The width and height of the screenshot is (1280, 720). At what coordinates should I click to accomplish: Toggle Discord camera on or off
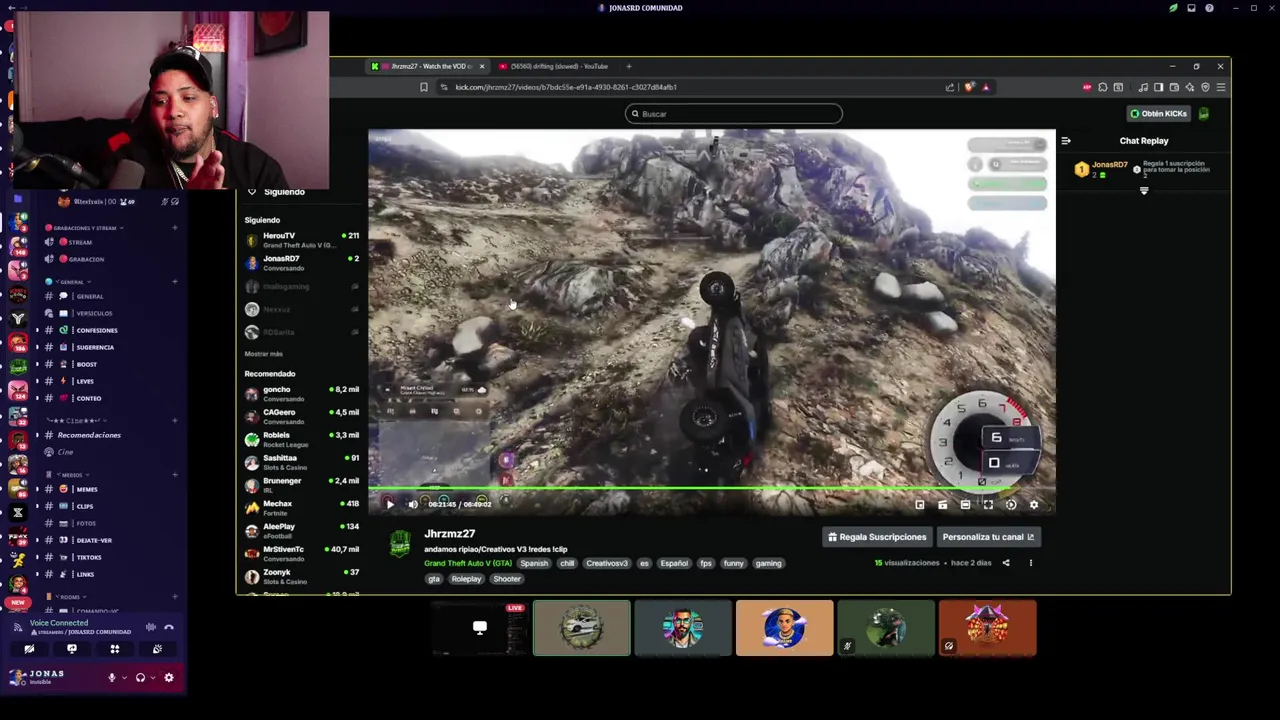point(29,650)
